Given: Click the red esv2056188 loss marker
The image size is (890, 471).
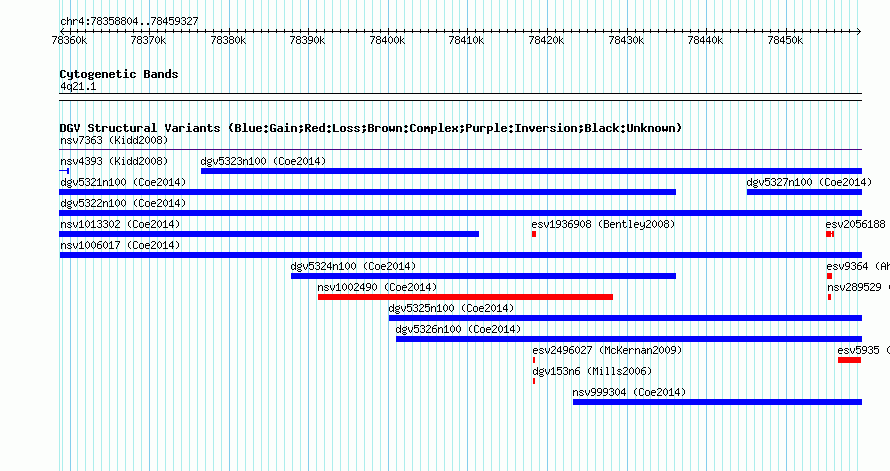Looking at the screenshot, I should (x=830, y=234).
